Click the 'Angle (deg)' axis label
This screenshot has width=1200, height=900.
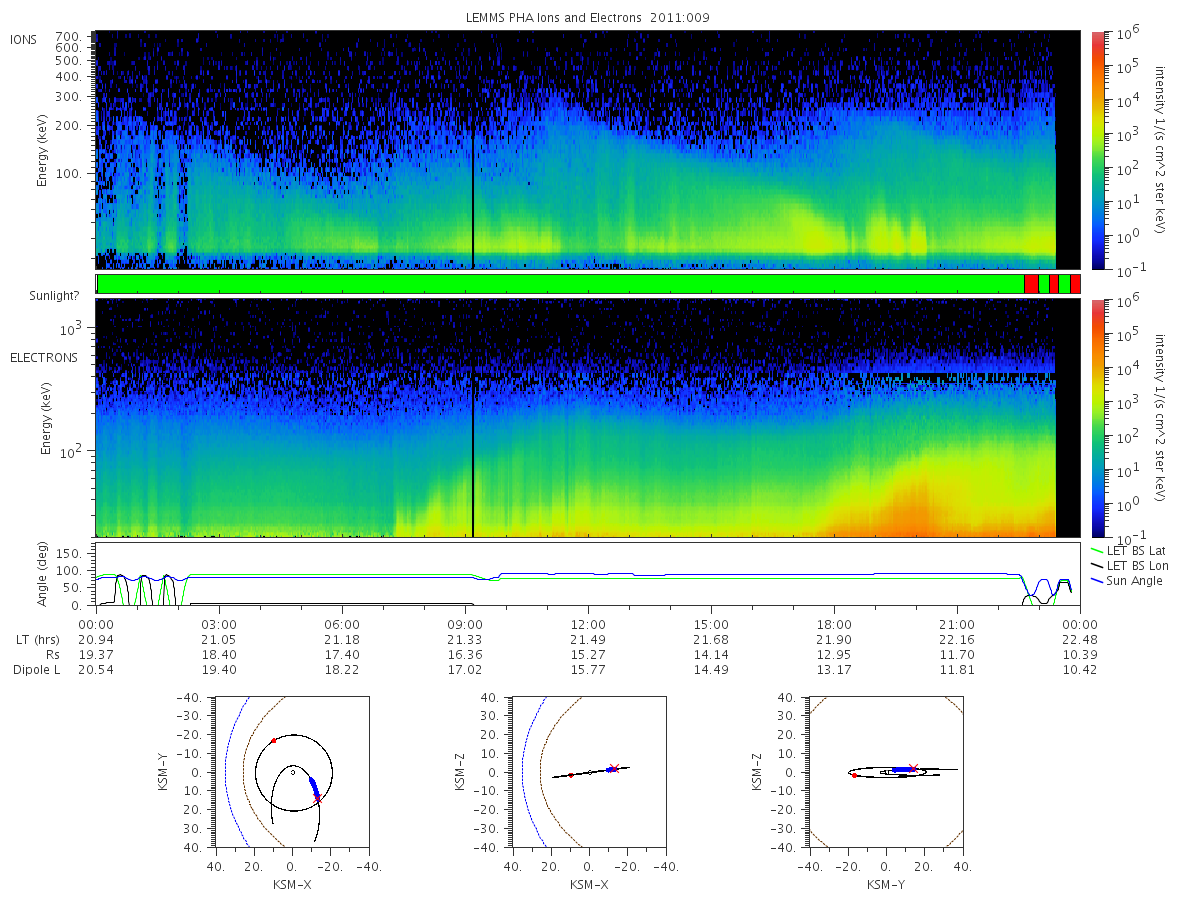tap(43, 575)
